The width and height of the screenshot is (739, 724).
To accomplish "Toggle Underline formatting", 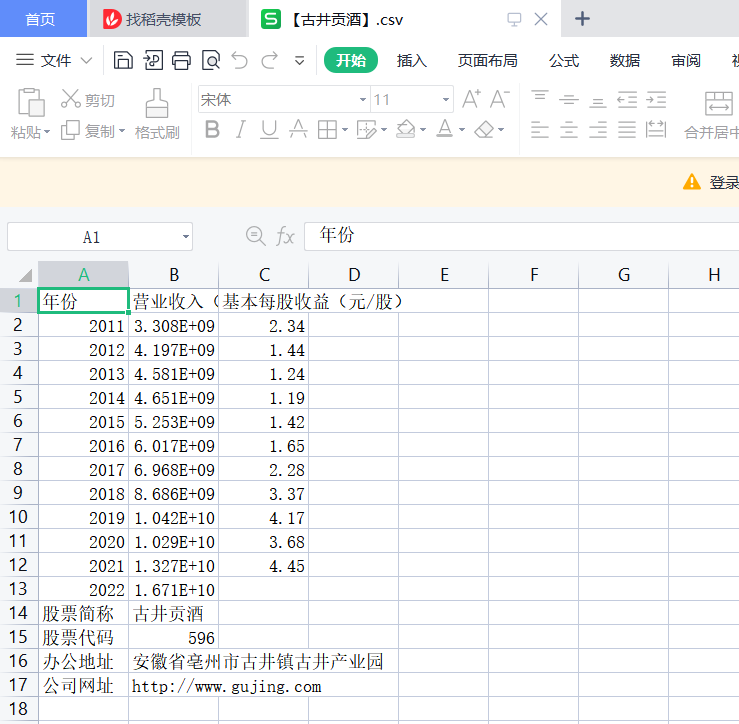I will click(x=269, y=130).
